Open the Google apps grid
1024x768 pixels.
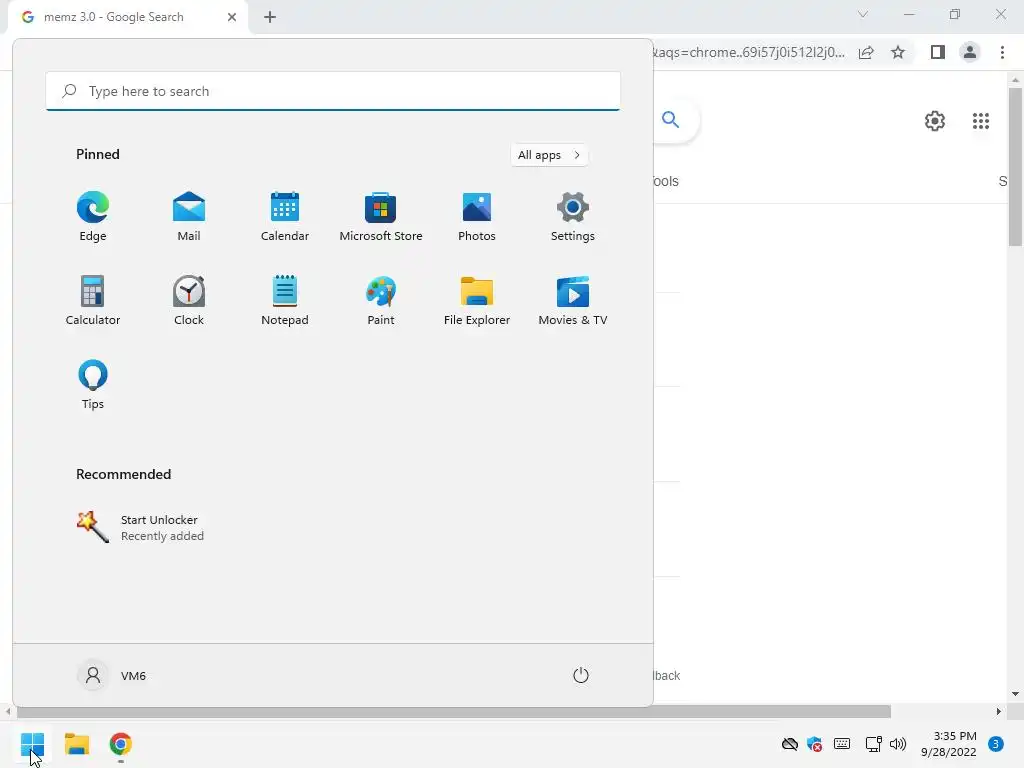[981, 121]
